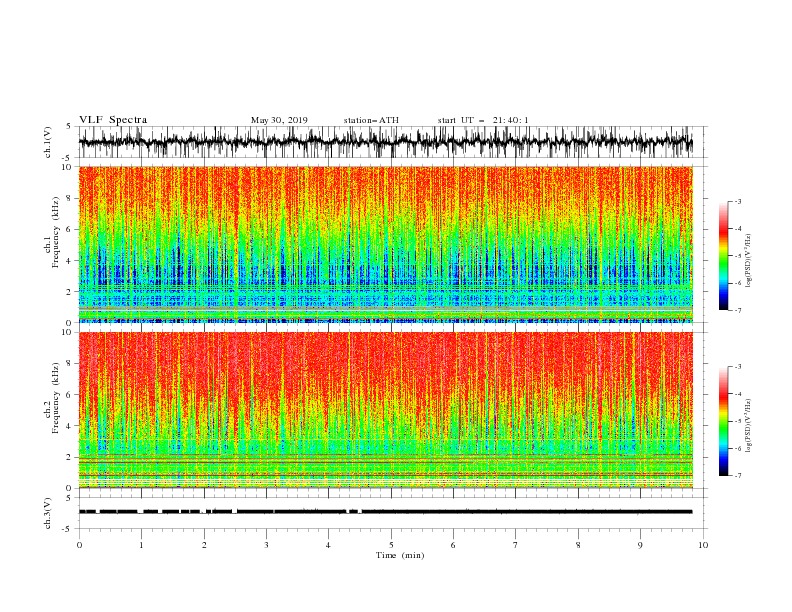Click the "-3" label atop ch.1 color bar
The width and height of the screenshot is (792, 612).
click(737, 201)
